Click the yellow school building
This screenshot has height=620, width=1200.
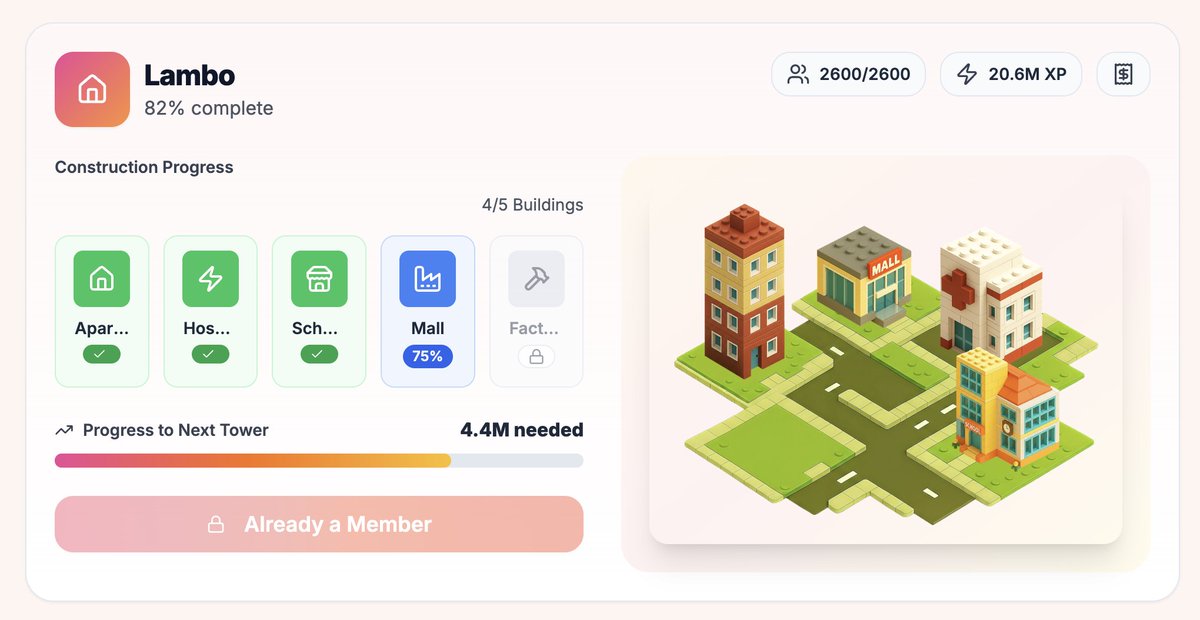point(1005,406)
